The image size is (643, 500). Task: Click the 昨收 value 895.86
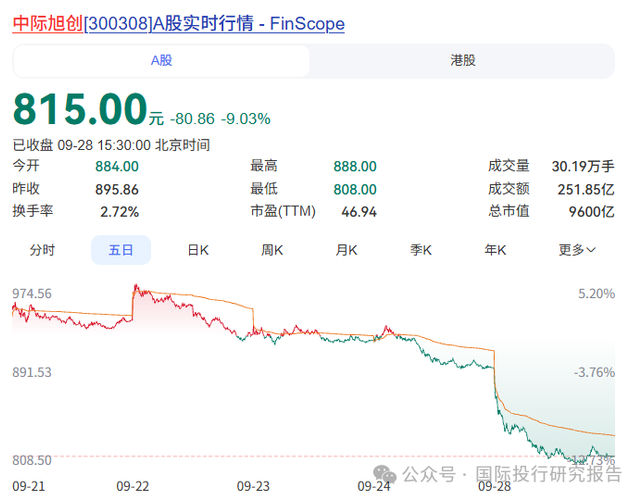117,189
